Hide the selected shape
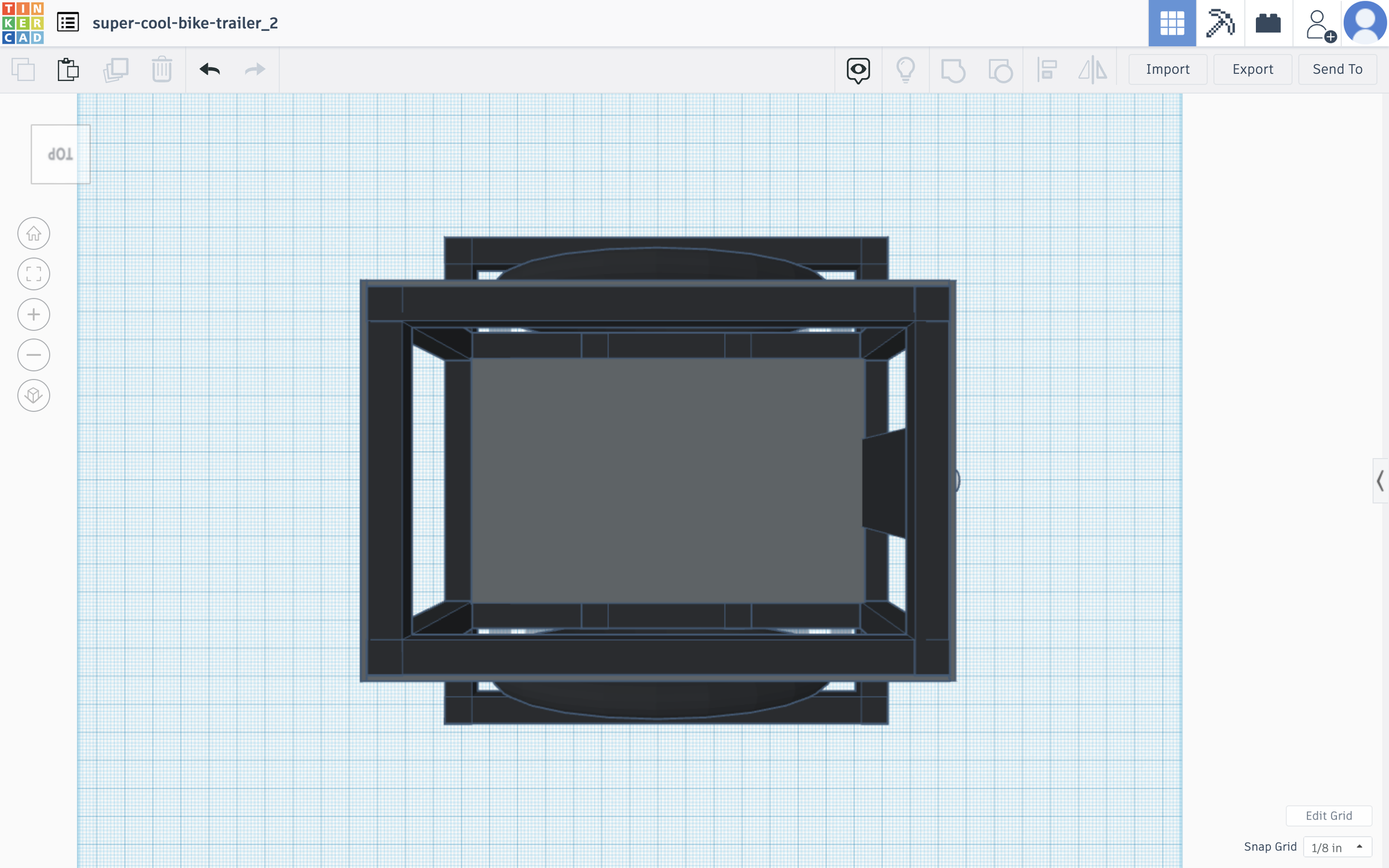The width and height of the screenshot is (1389, 868). pyautogui.click(x=858, y=69)
